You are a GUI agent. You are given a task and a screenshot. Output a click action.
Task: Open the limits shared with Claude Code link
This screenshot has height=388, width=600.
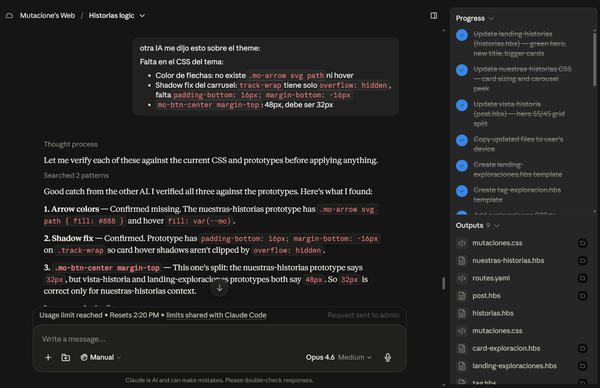216,315
